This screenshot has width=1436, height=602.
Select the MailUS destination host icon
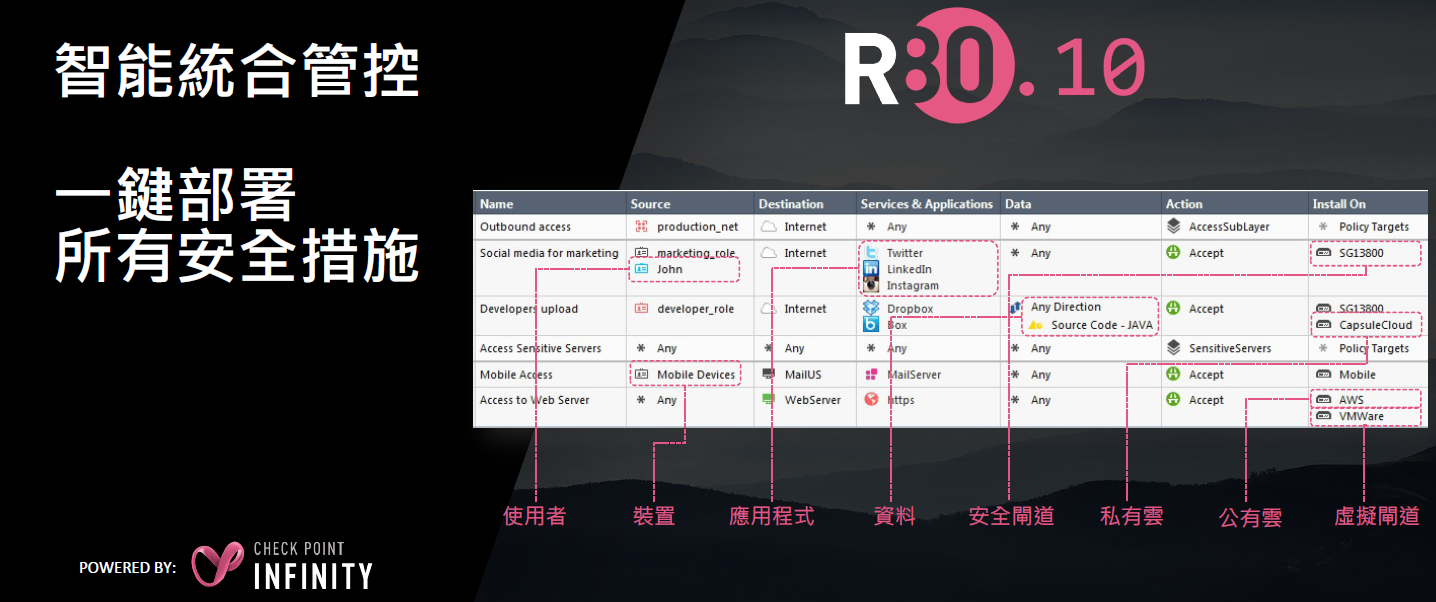pos(768,375)
